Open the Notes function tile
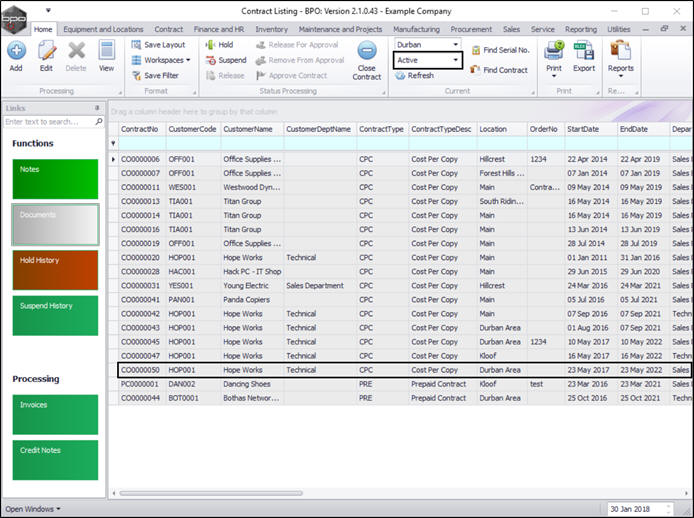Viewport: 694px width, 518px height. pyautogui.click(x=56, y=178)
